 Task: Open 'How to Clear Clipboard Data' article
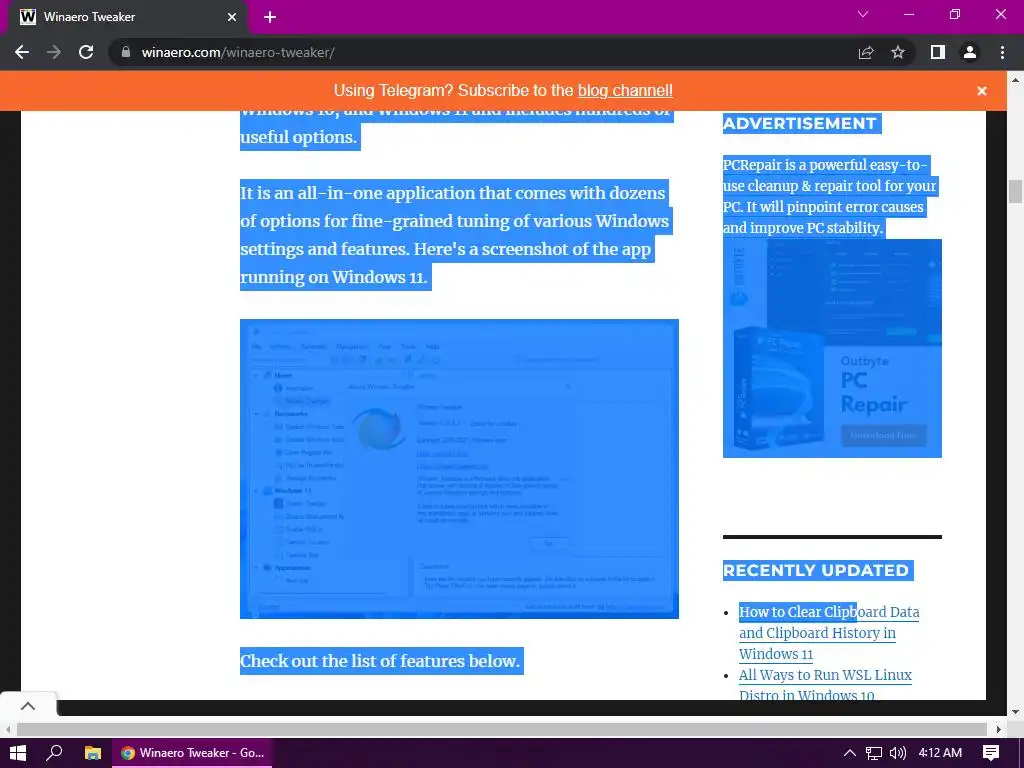click(x=829, y=633)
